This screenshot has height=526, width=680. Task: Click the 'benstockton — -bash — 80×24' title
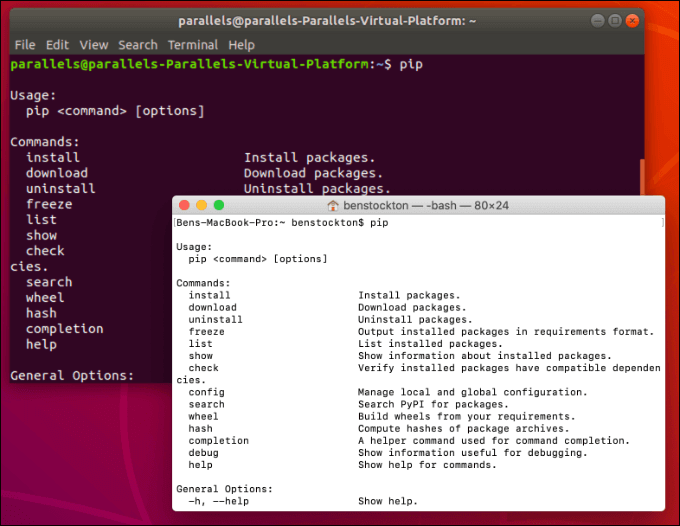click(426, 206)
